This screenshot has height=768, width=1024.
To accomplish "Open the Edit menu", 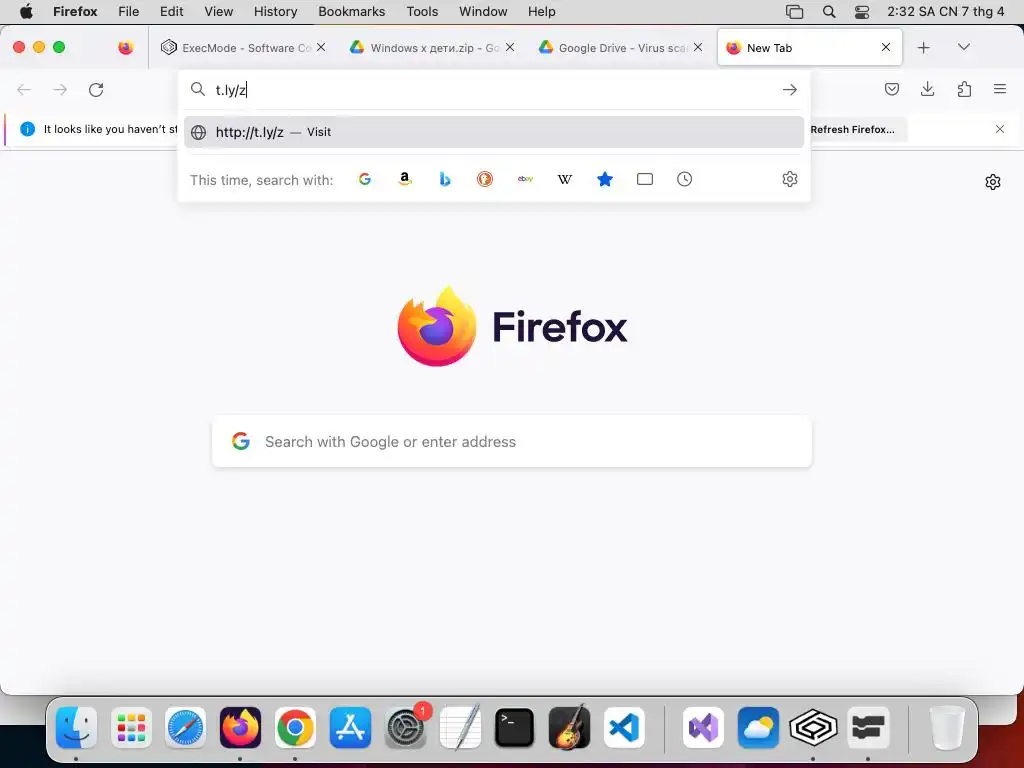I will coord(172,12).
